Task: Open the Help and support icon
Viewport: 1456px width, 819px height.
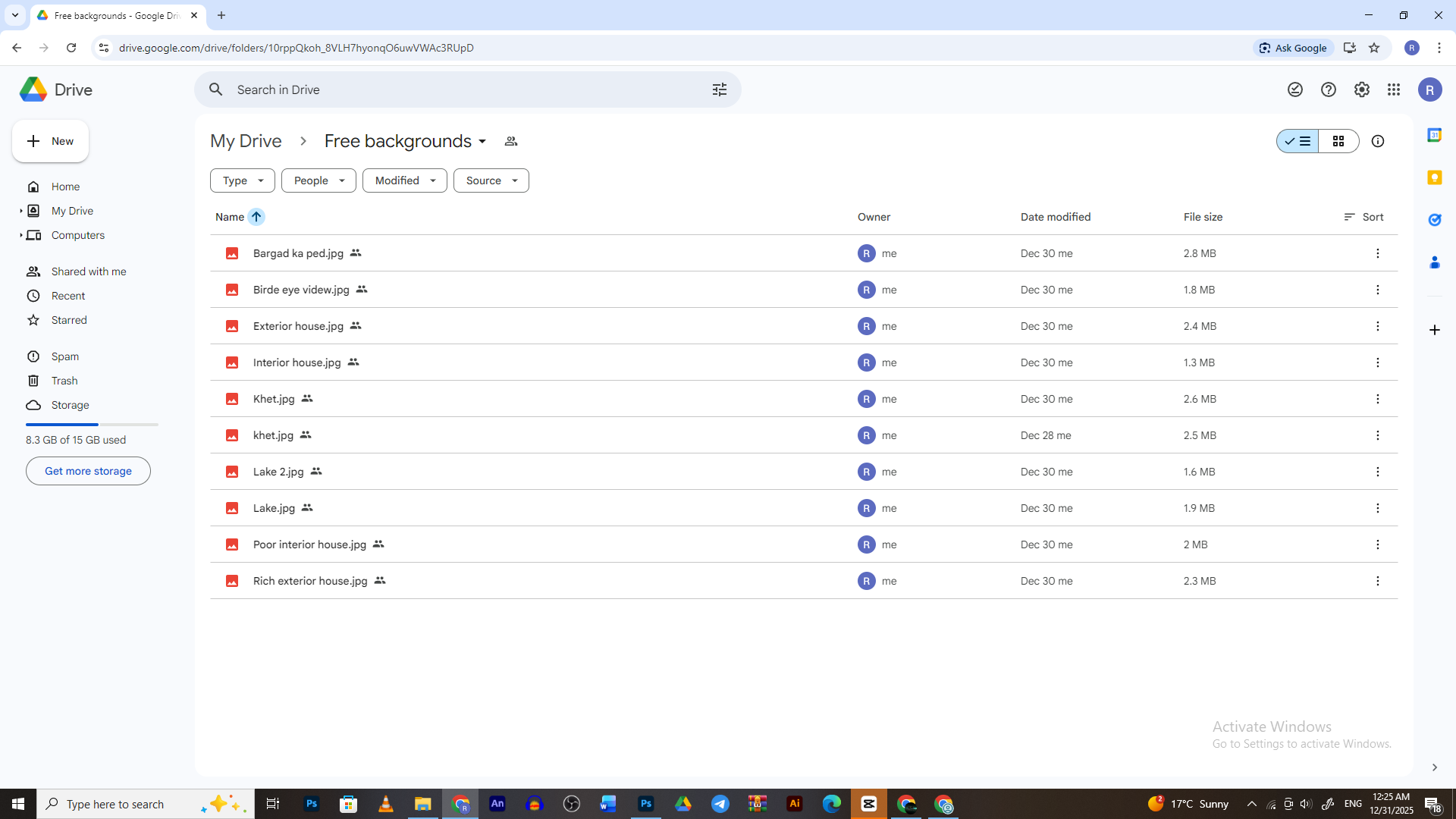Action: [1328, 89]
